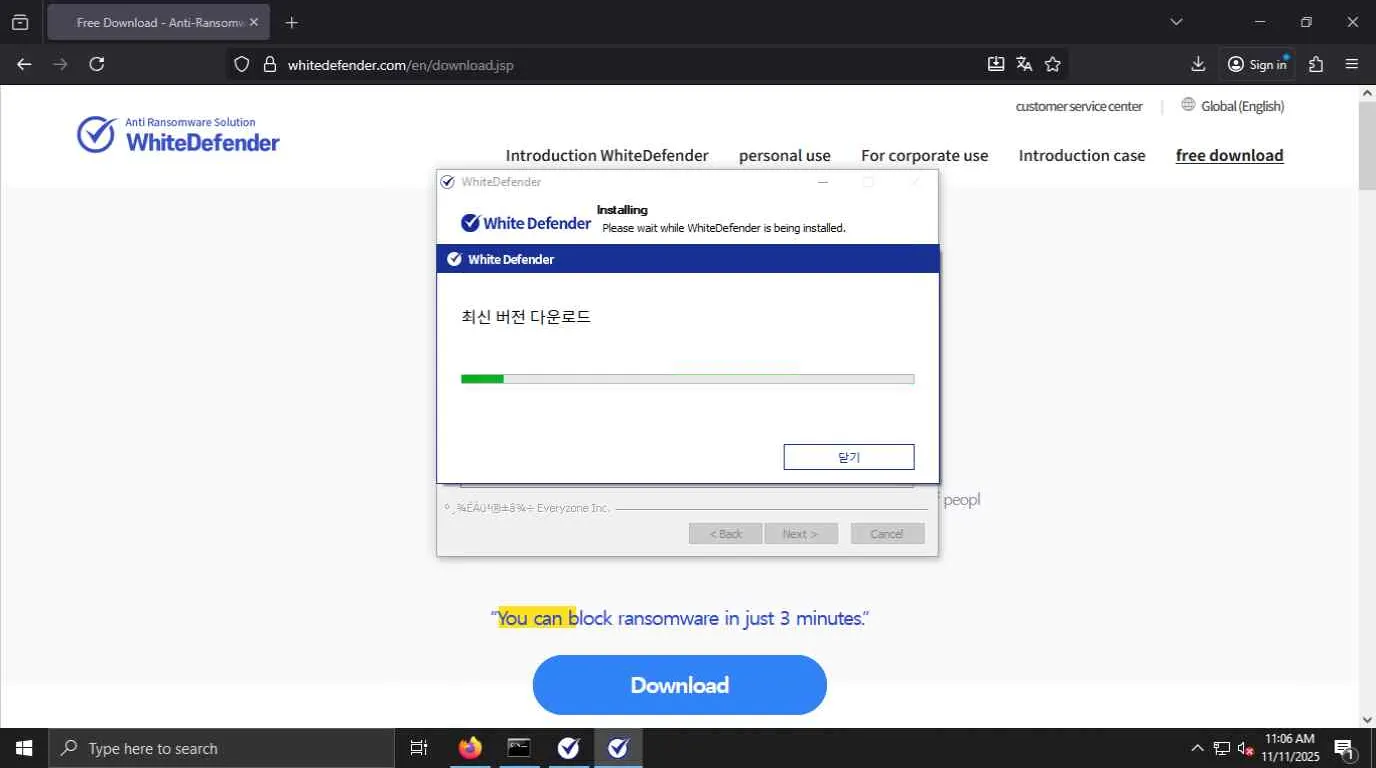Open the customer service center link
This screenshot has width=1376, height=768.
(1079, 106)
